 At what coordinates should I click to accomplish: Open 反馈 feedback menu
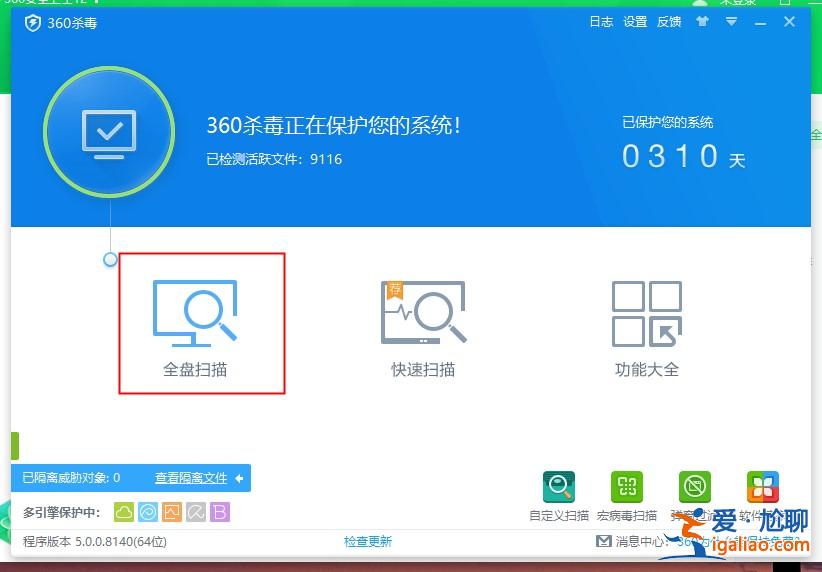pyautogui.click(x=669, y=21)
